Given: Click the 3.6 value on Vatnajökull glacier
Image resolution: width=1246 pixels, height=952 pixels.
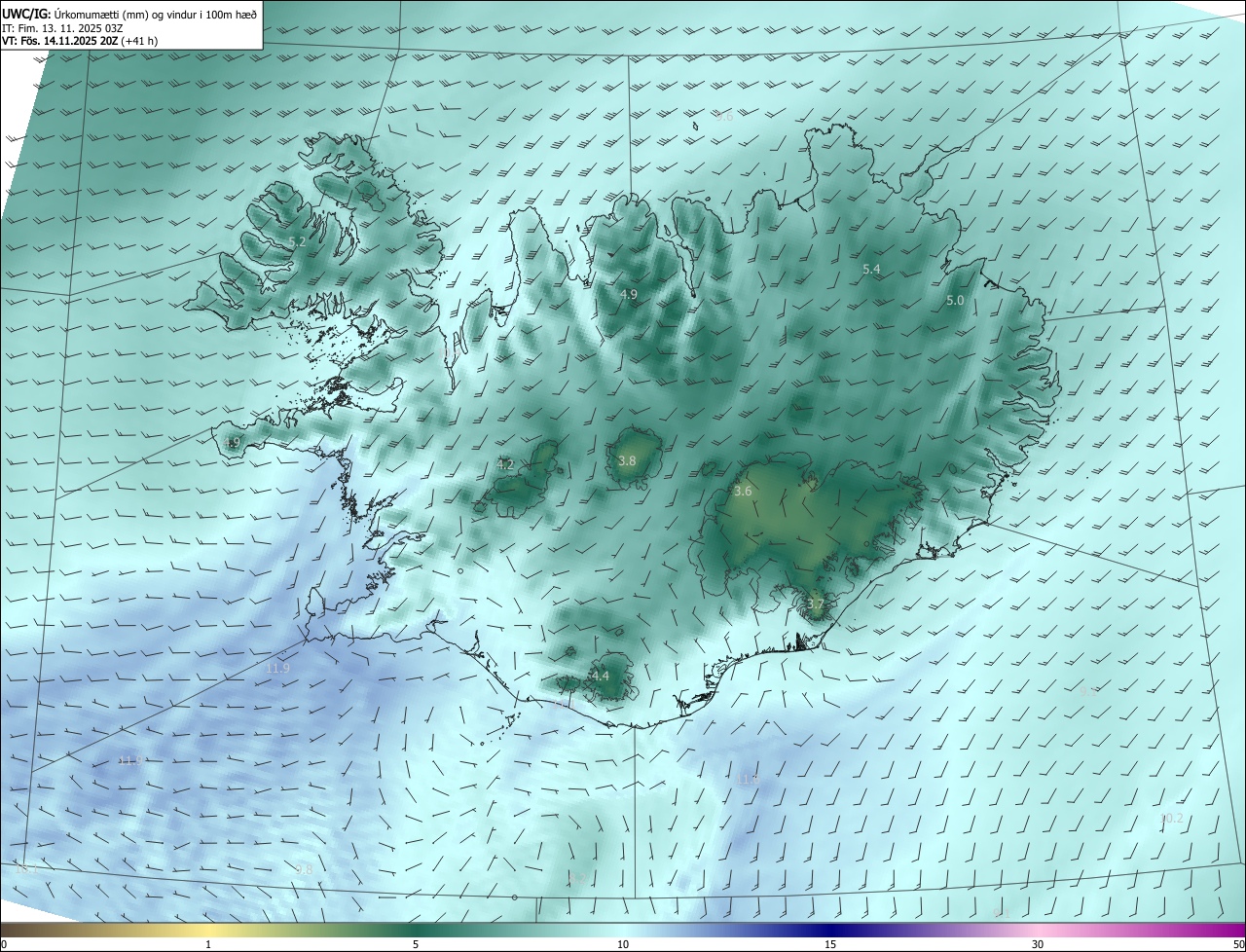Looking at the screenshot, I should click(743, 492).
